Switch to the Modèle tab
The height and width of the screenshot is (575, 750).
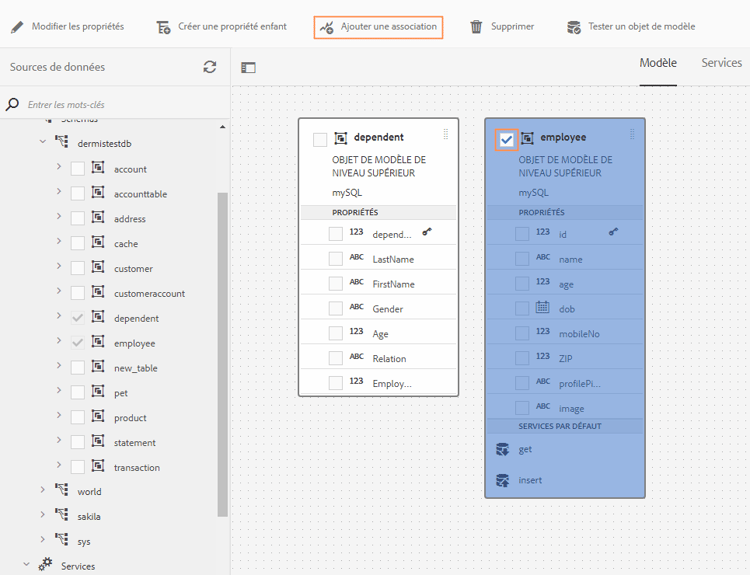[658, 63]
